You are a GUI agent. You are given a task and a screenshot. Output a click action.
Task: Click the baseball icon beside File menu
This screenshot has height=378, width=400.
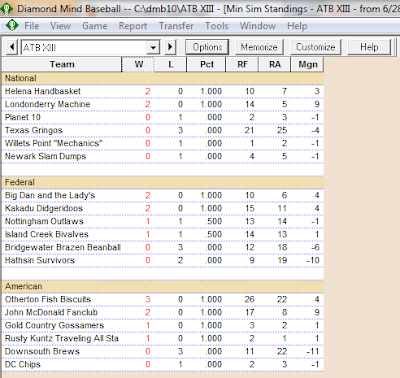click(x=12, y=26)
